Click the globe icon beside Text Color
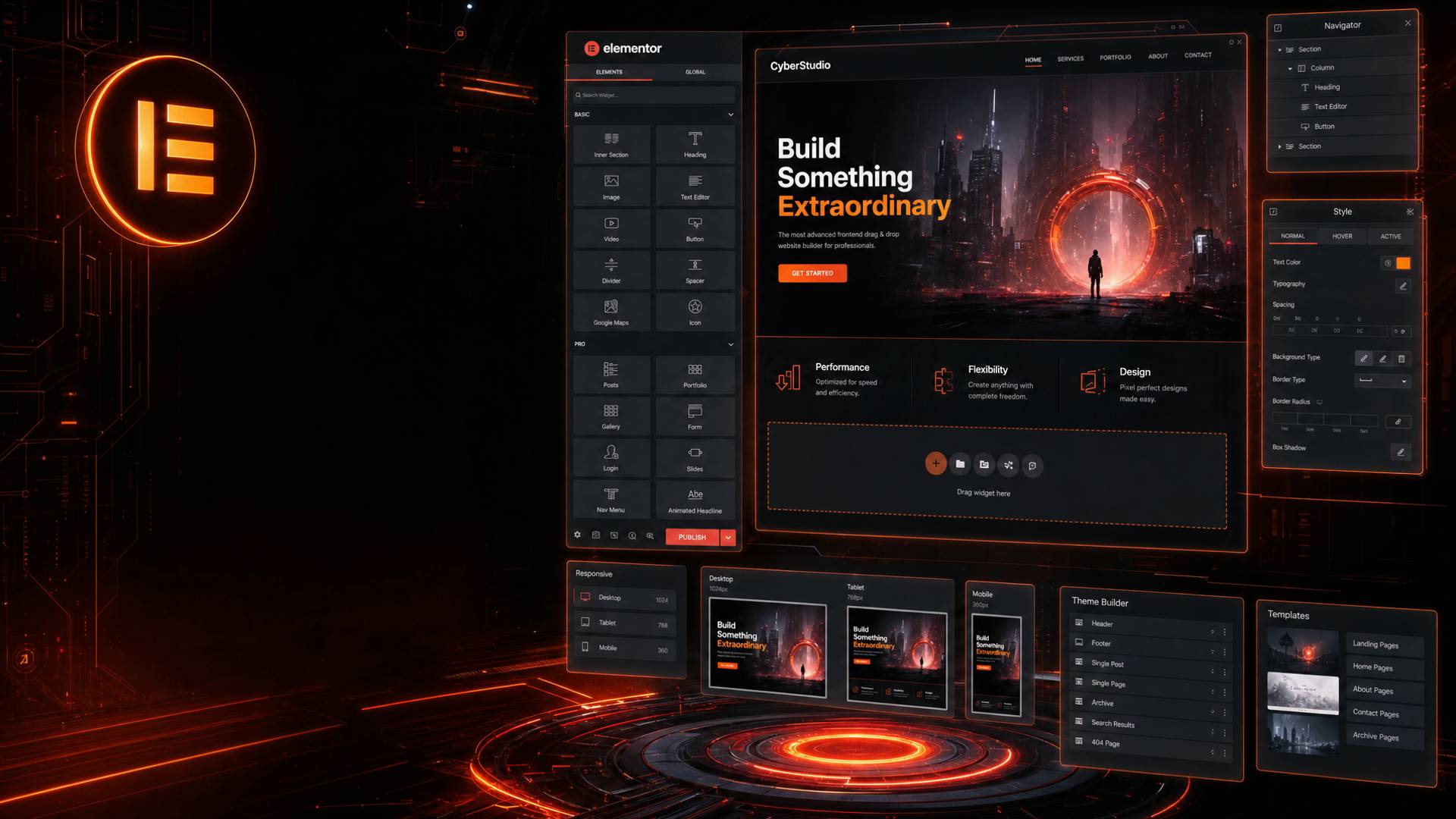The image size is (1456, 819). [x=1388, y=263]
